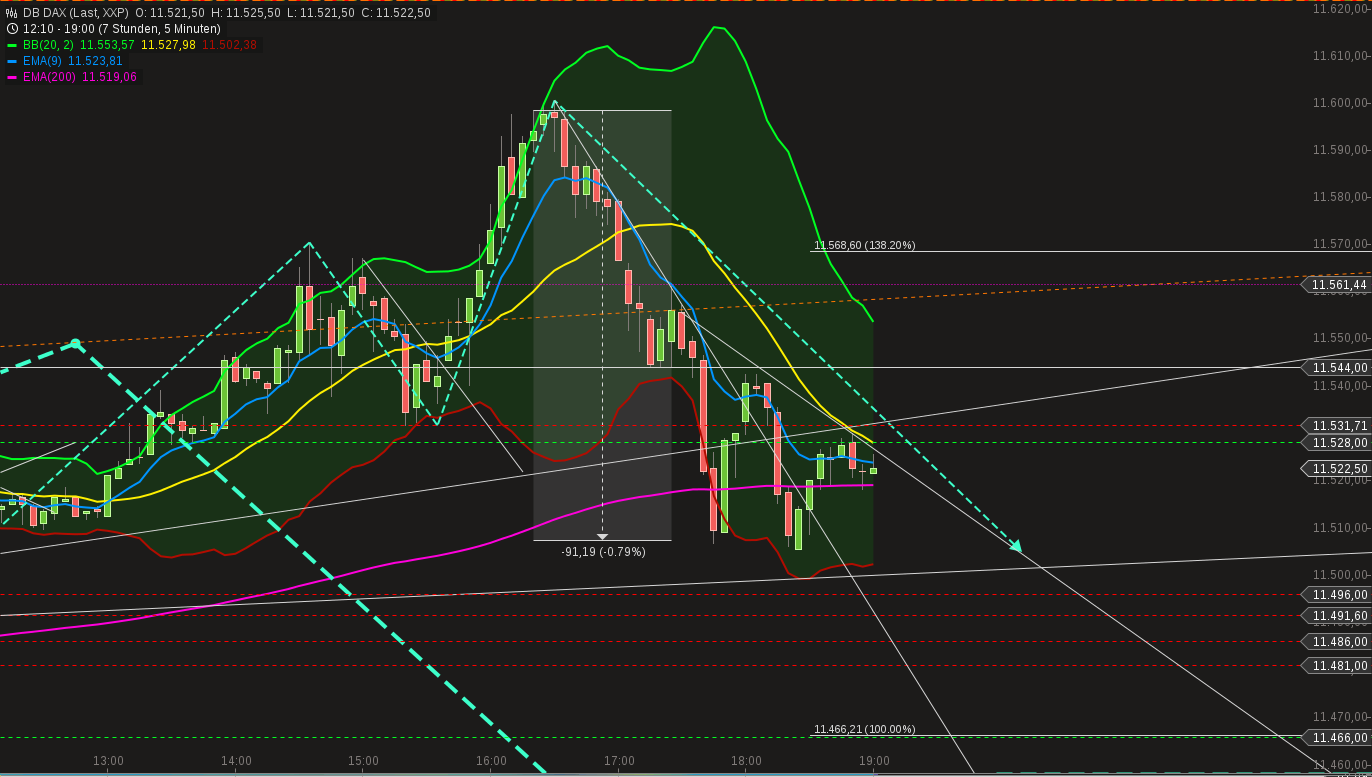
Task: Click the 18:00 label on the time axis
Action: tap(744, 760)
